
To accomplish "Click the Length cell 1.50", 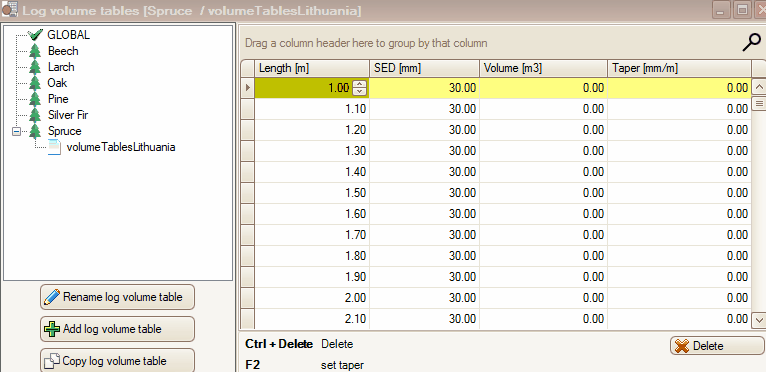I will (312, 193).
